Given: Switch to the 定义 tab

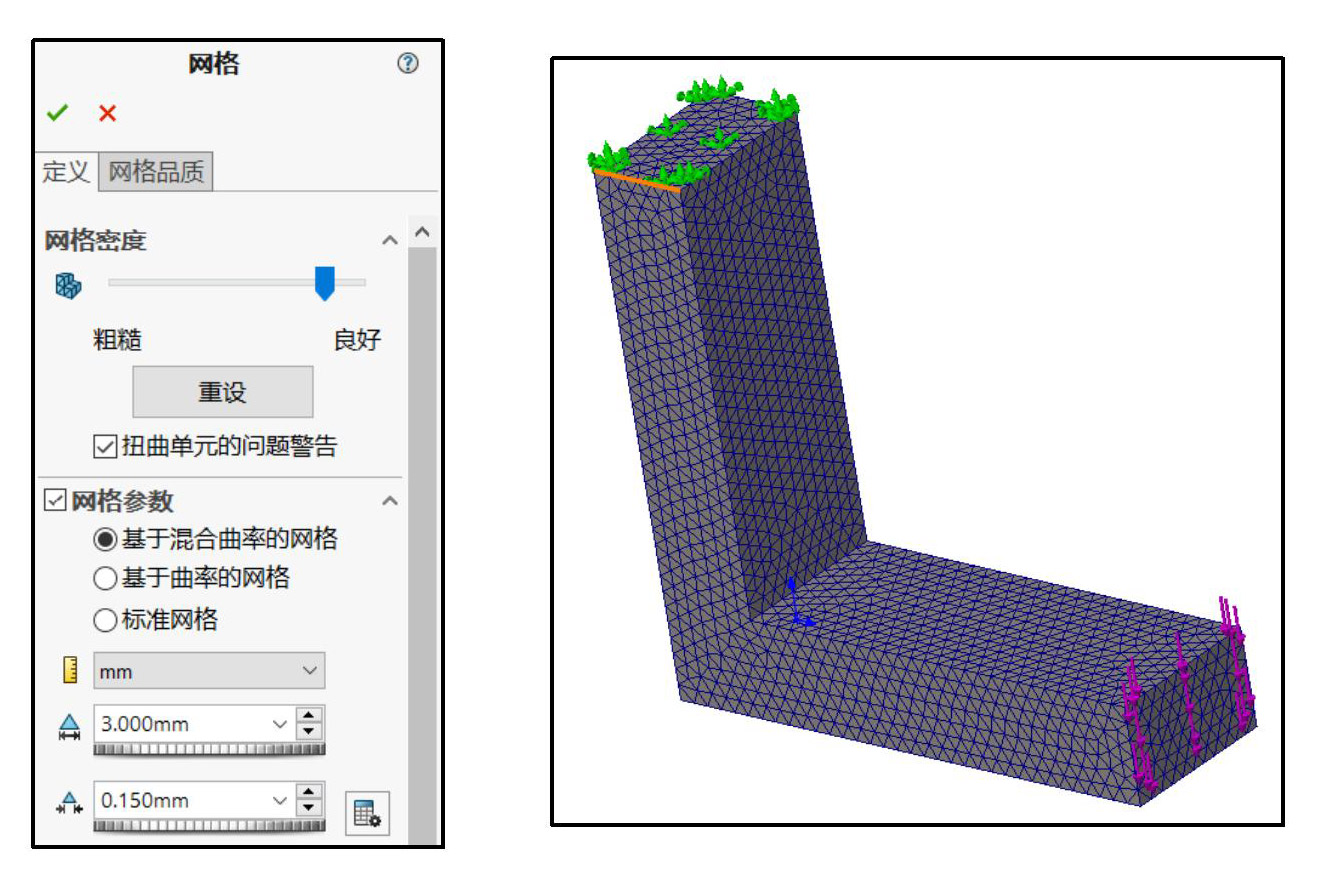Looking at the screenshot, I should [x=66, y=172].
